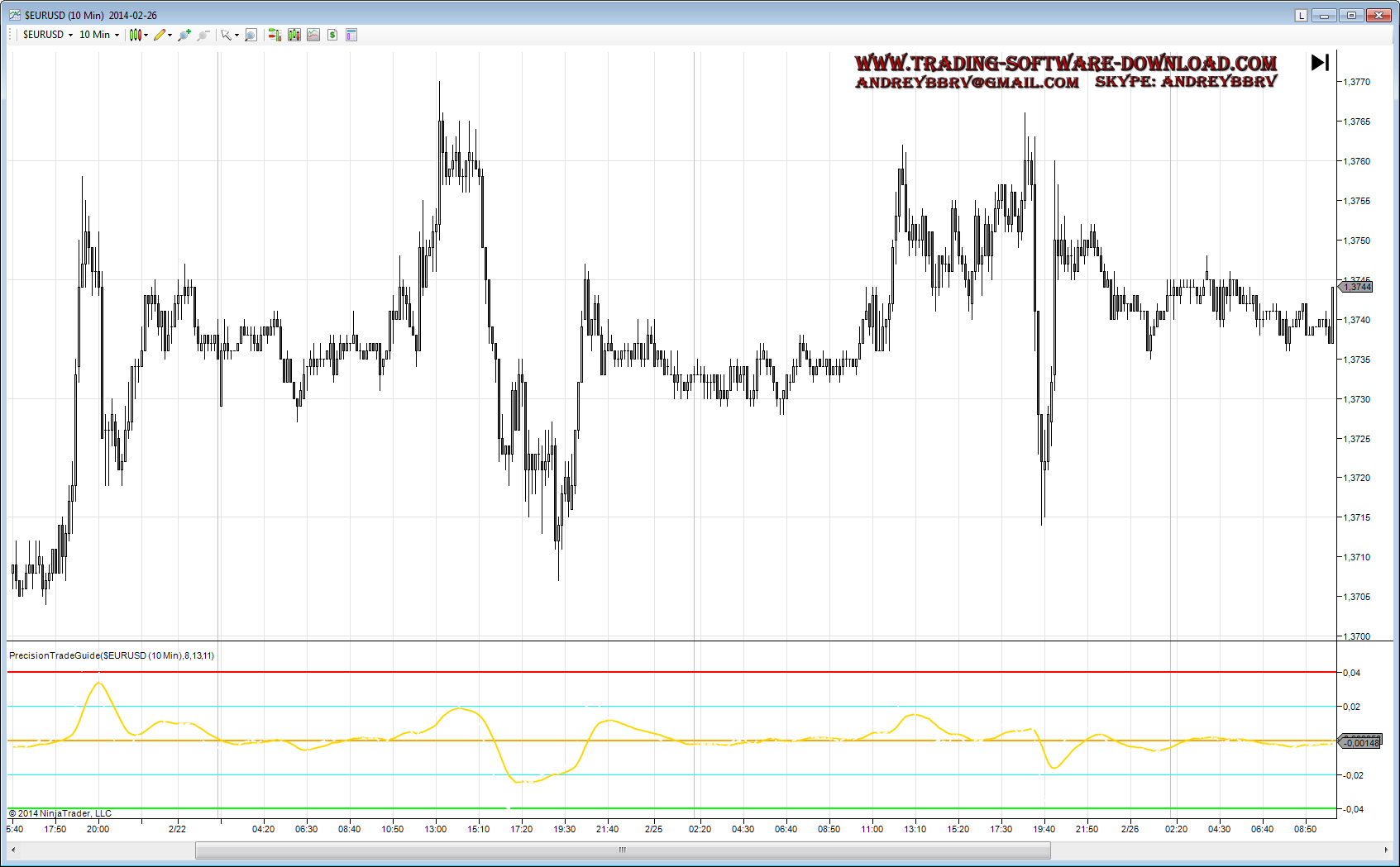This screenshot has height=867, width=1400.
Task: Click the scrollbar left arrow
Action: [13, 850]
